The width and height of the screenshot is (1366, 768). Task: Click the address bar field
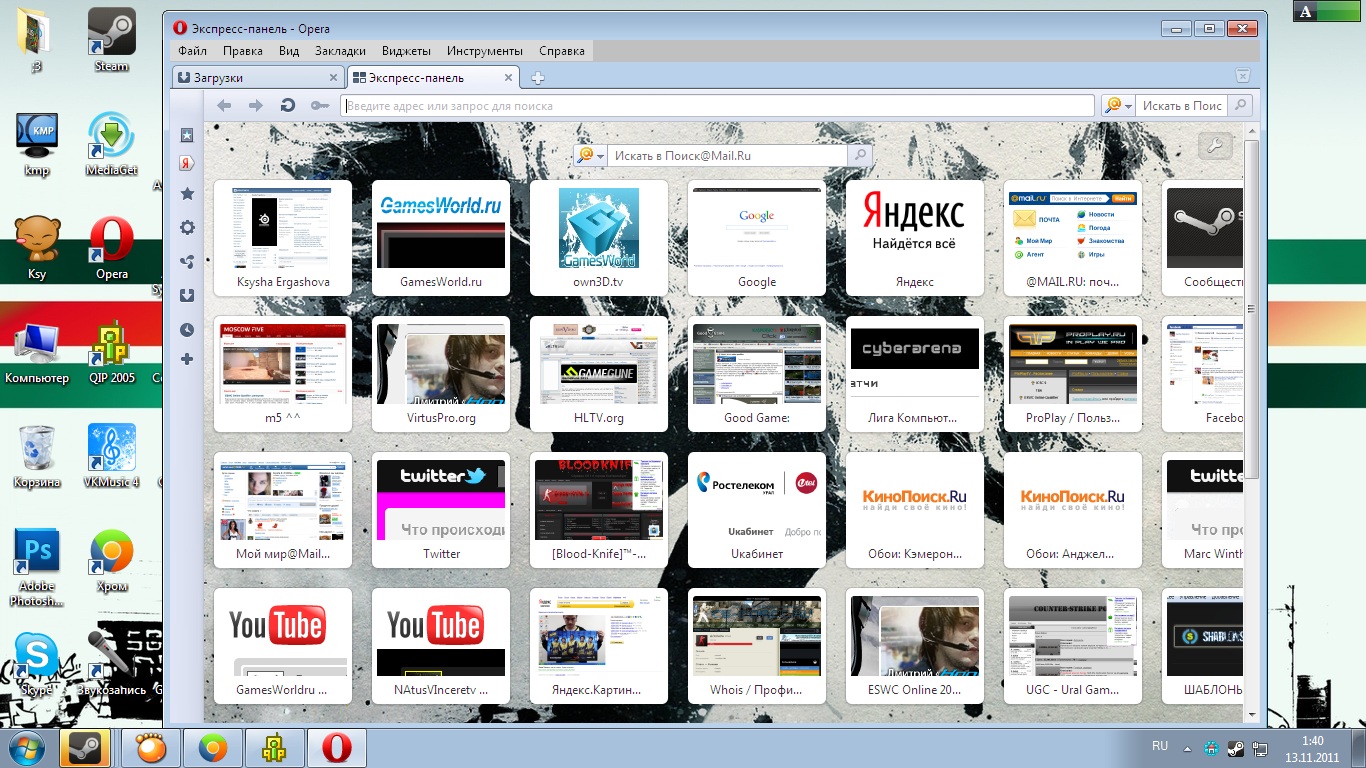[x=717, y=105]
